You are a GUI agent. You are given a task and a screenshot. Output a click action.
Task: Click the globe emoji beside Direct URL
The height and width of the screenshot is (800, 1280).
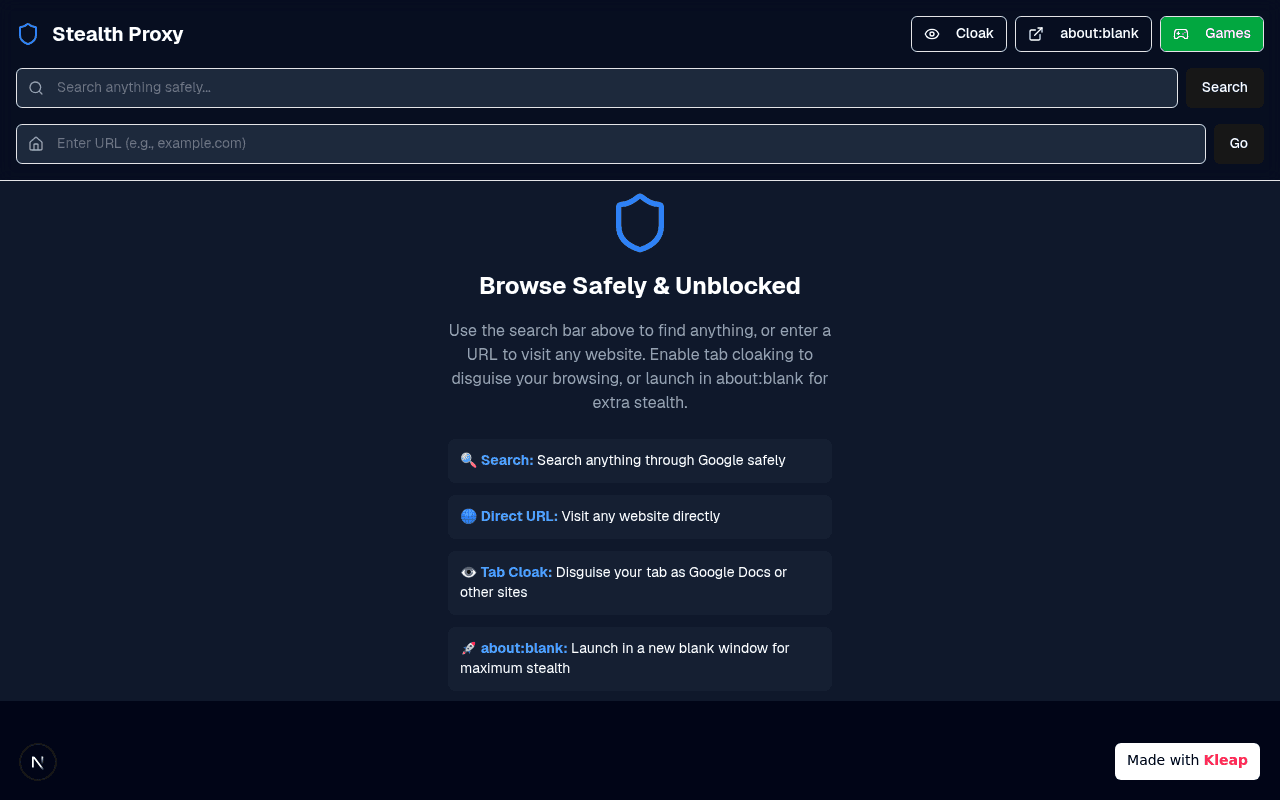click(x=468, y=516)
